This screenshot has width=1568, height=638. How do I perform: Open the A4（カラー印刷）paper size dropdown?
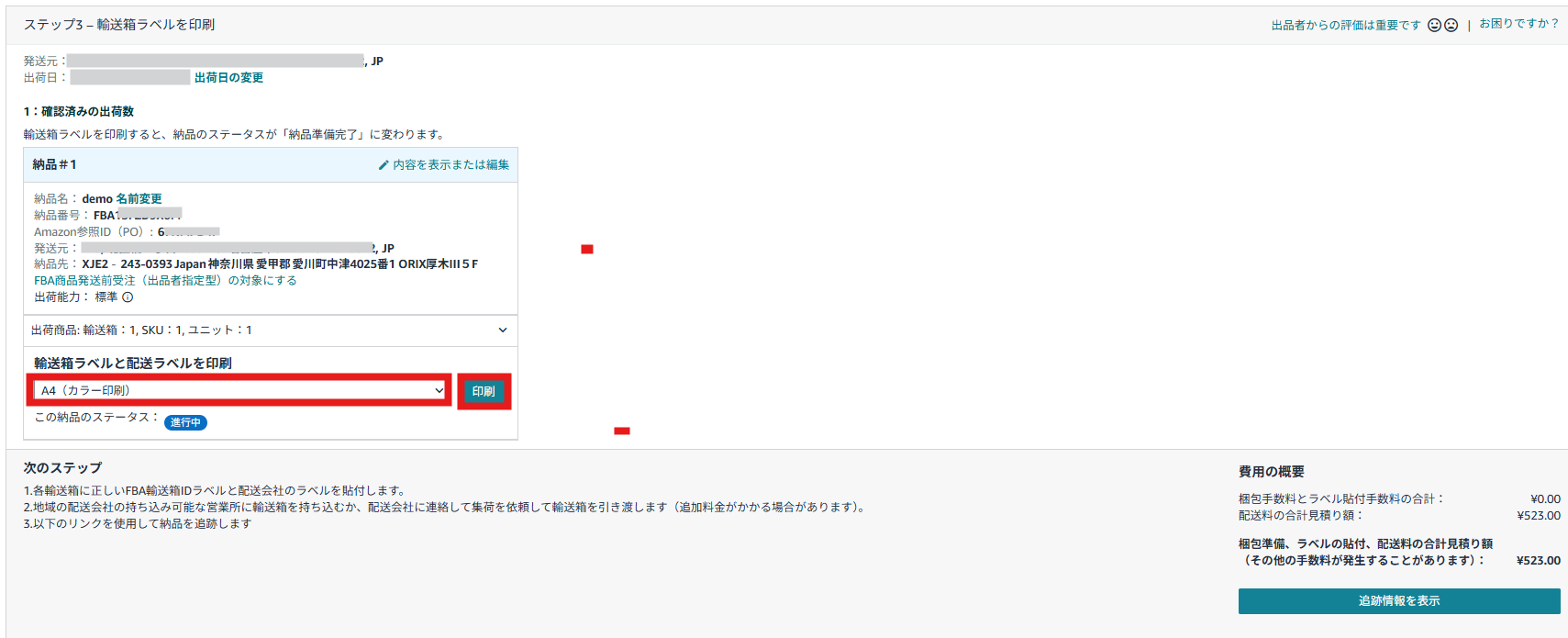tap(239, 391)
